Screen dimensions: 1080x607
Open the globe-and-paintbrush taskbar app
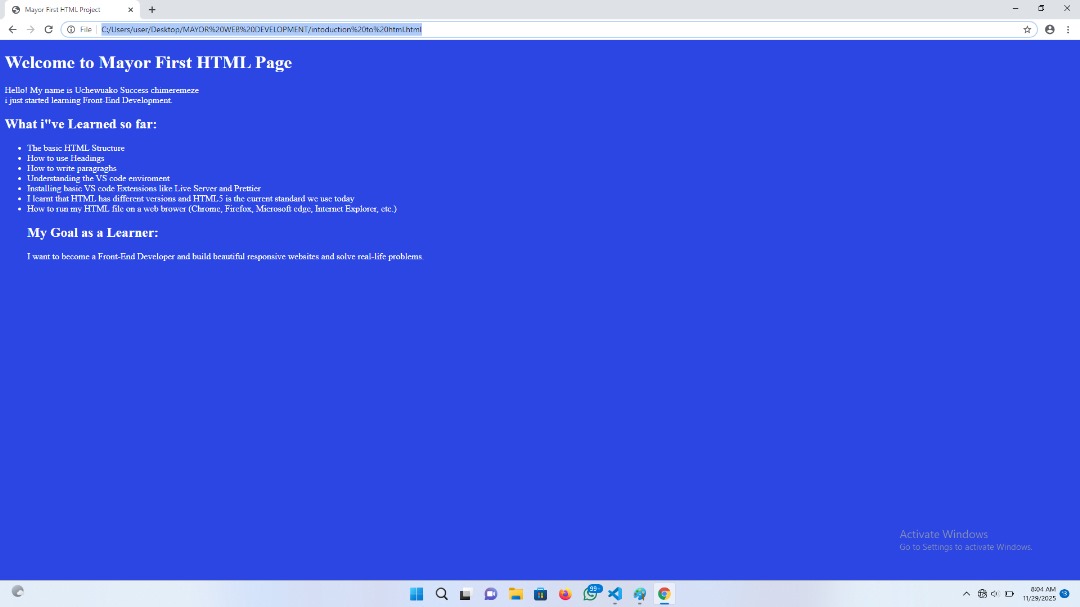pyautogui.click(x=640, y=594)
